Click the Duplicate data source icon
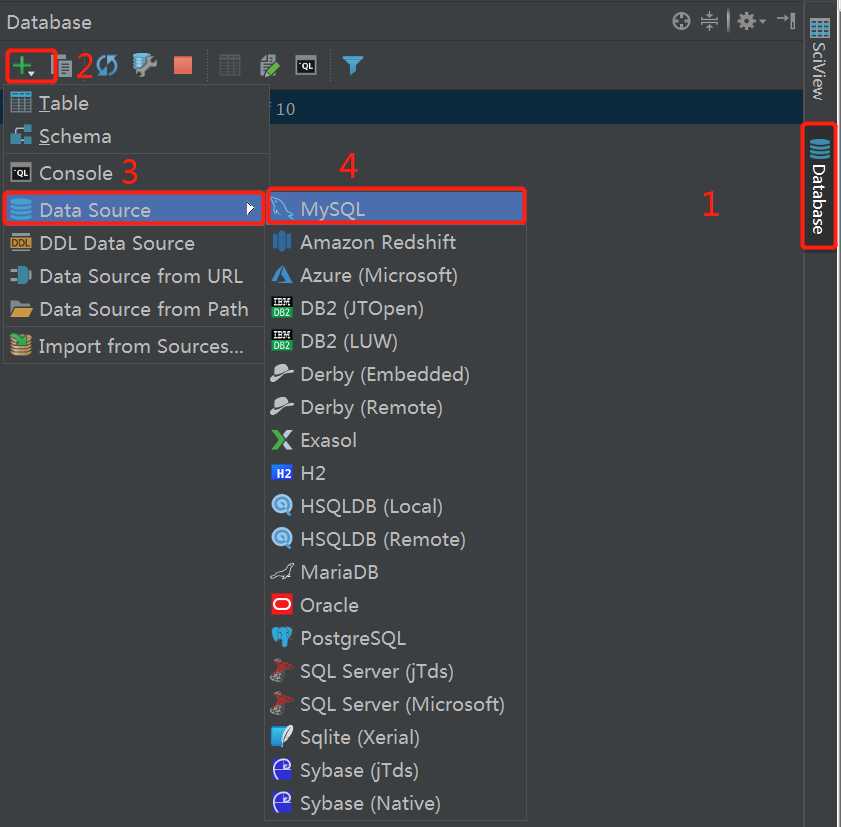The height and width of the screenshot is (827, 841). 63,66
